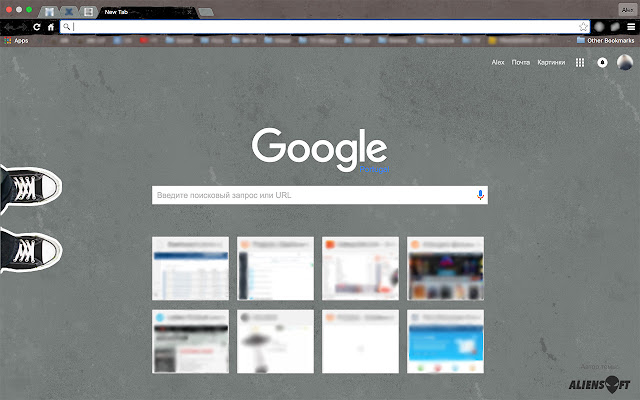
Task: Open the yellow-icon bookmark in bookmarks bar
Action: (x=520, y=40)
